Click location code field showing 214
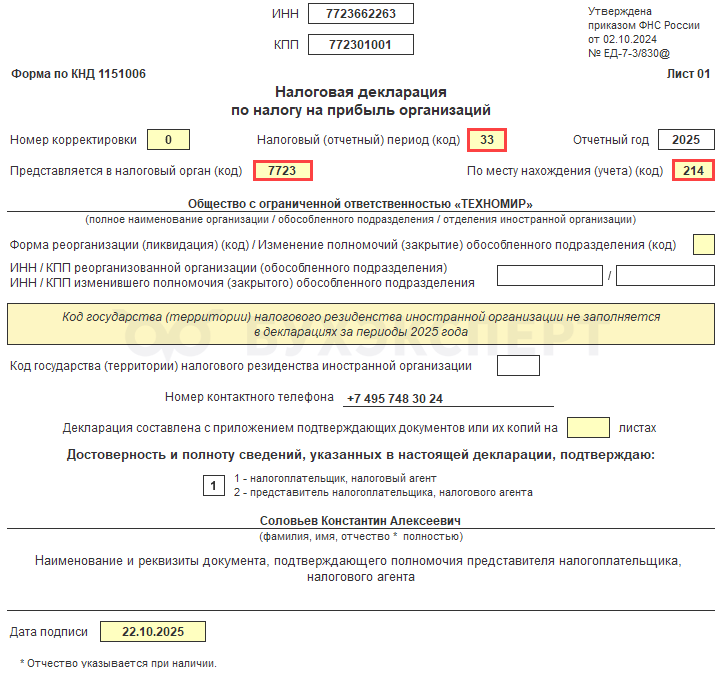The height and width of the screenshot is (674, 722). 693,170
